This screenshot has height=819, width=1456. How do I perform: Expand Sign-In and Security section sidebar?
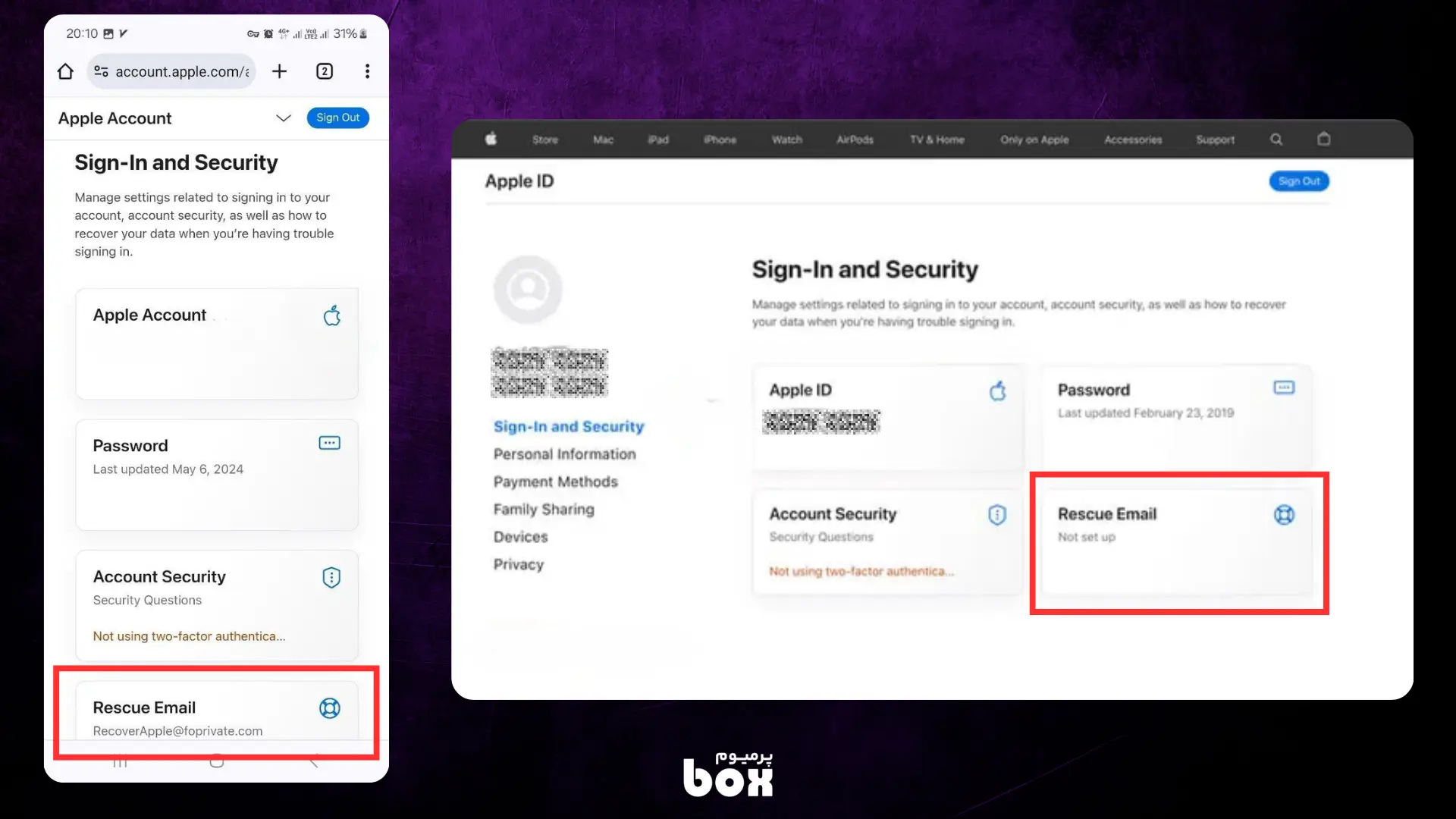(x=569, y=426)
